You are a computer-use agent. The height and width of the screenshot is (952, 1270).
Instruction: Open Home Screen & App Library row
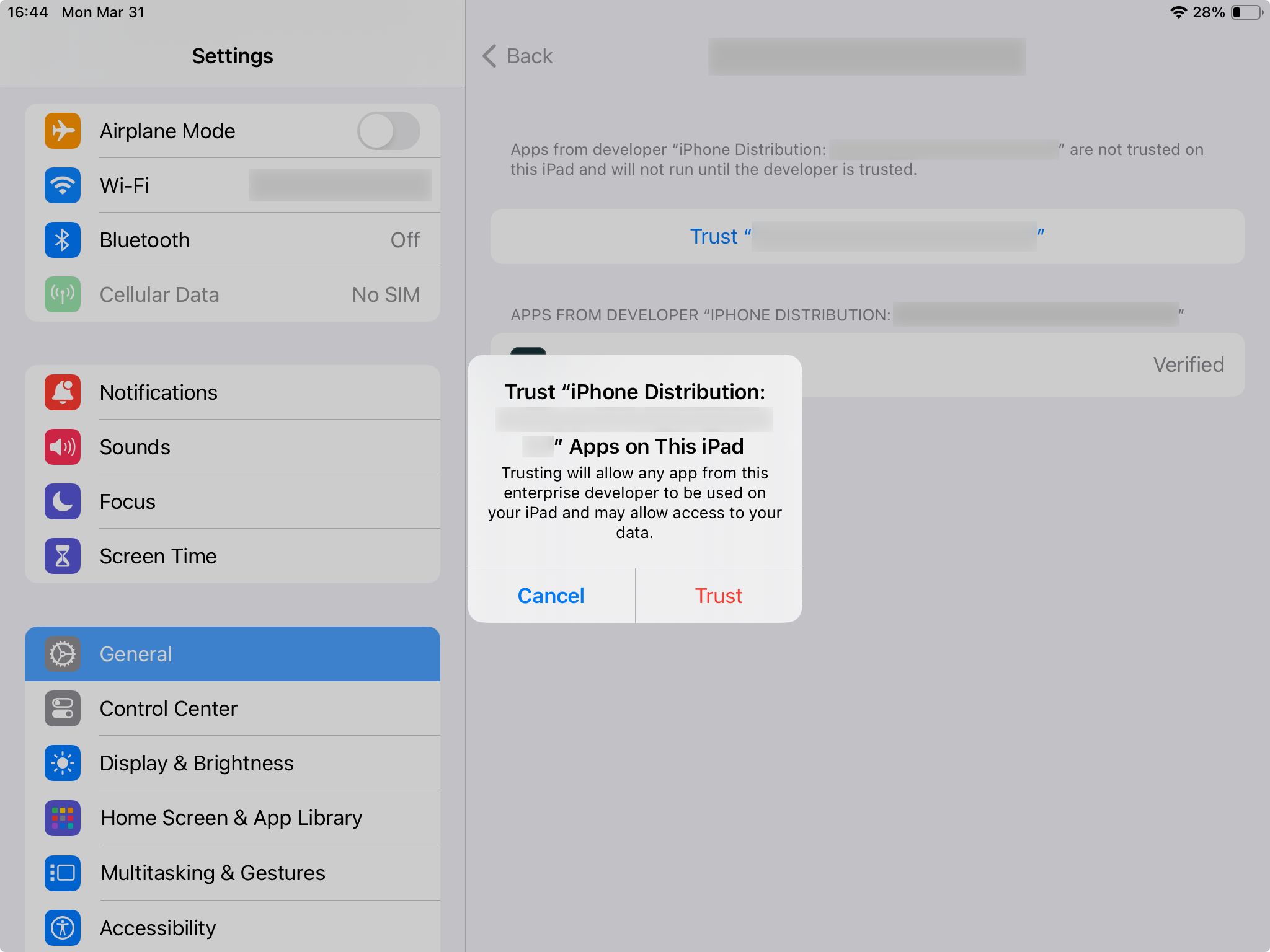(233, 818)
